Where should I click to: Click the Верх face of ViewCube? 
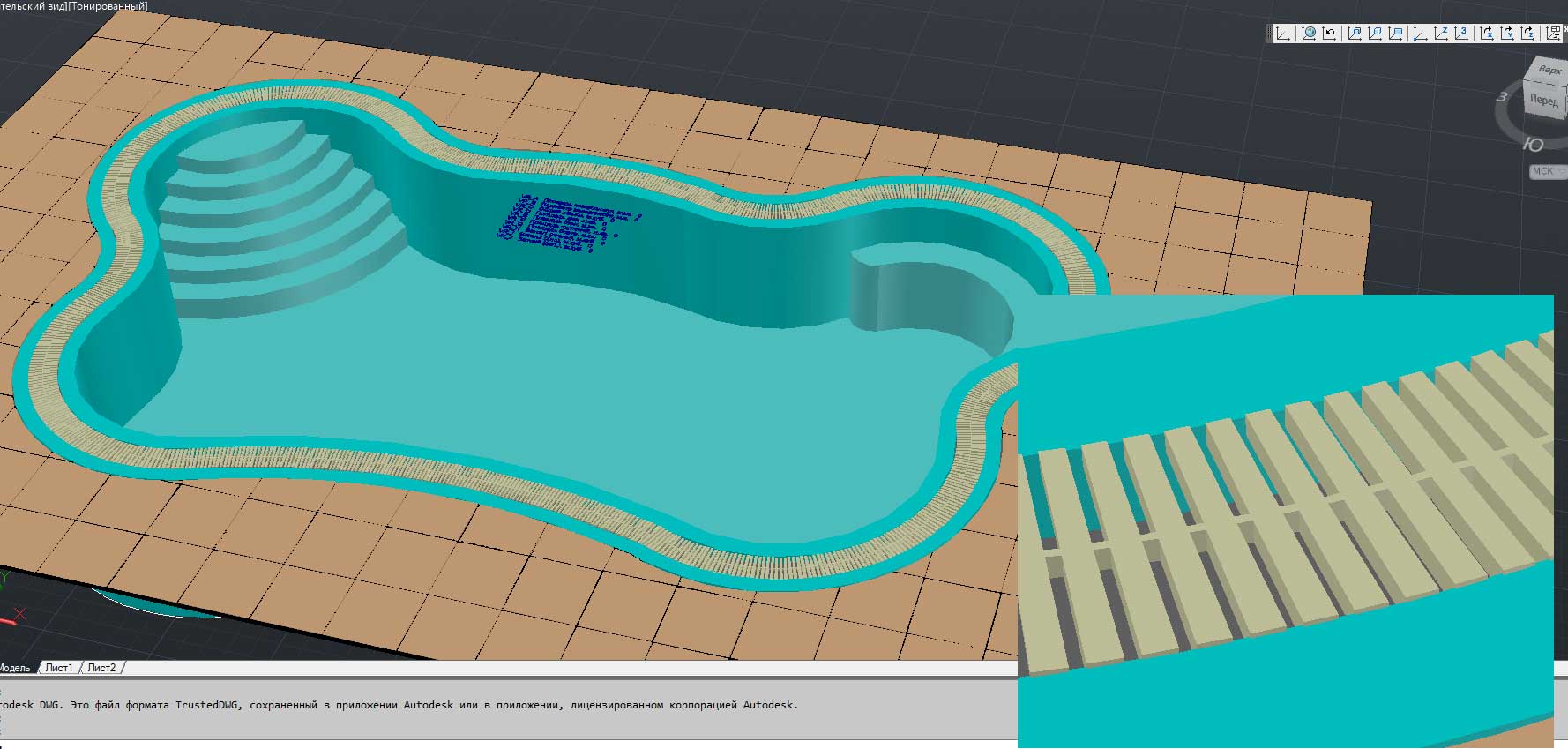coord(1549,70)
